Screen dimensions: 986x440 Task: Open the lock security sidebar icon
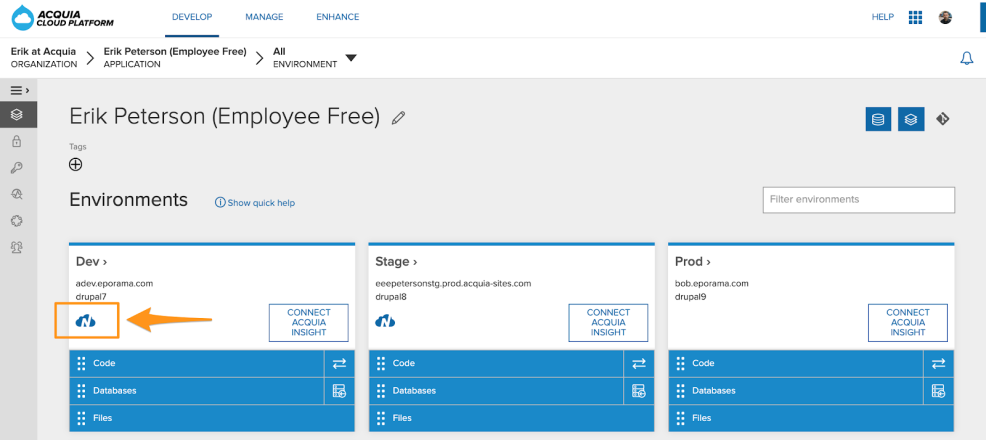(17, 141)
